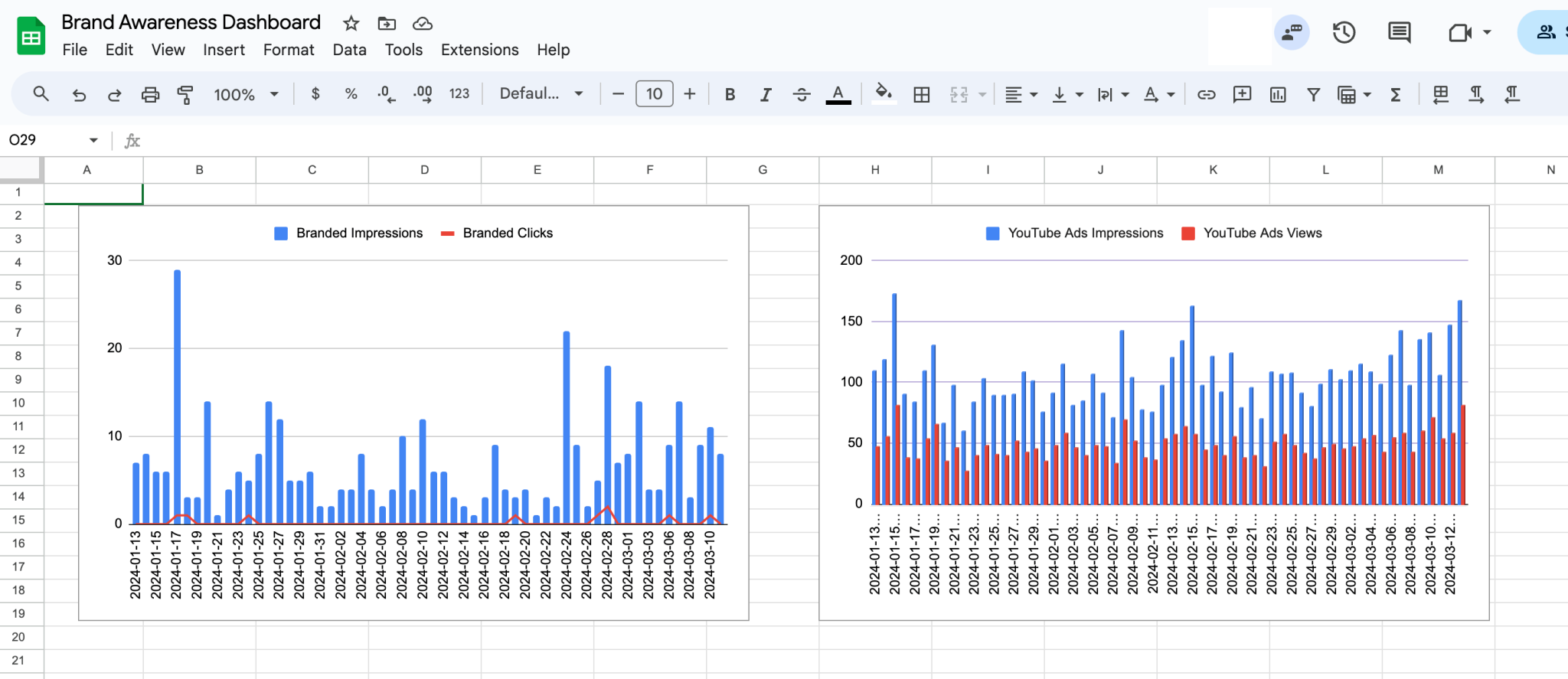Click the insert link icon
Viewport: 1568px width, 679px height.
(1207, 94)
